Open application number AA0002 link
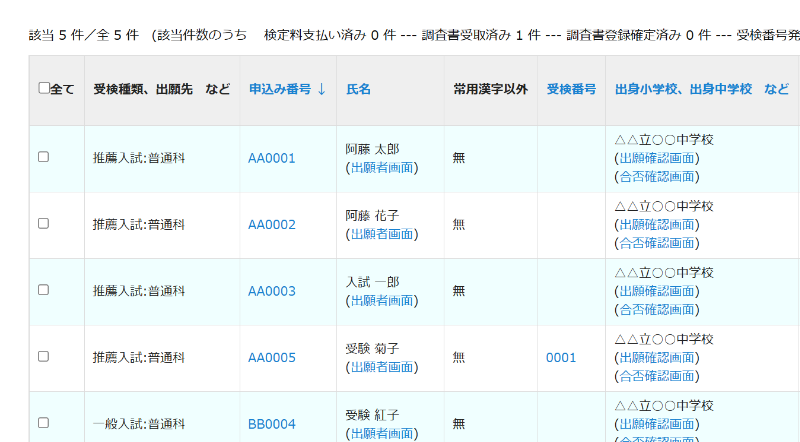800x442 pixels. tap(272, 224)
